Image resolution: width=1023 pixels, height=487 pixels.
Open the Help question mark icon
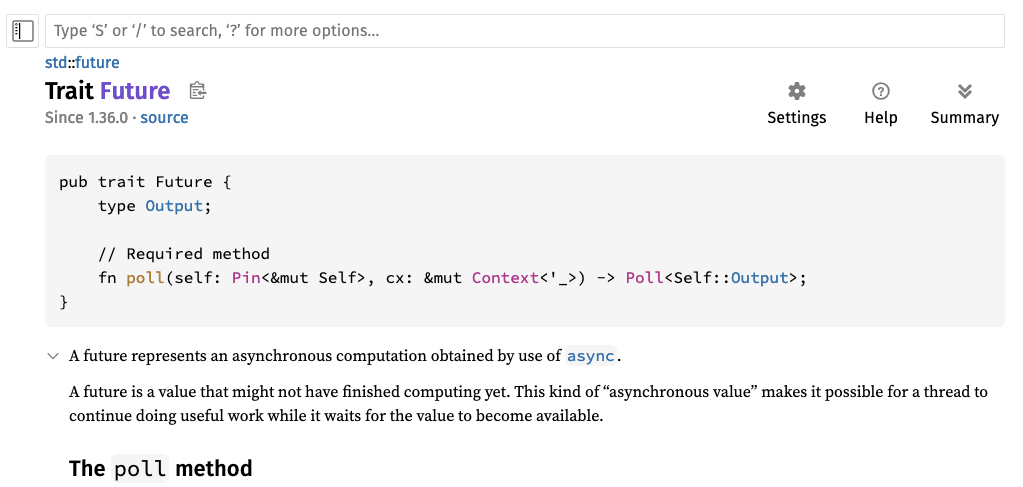pos(880,92)
